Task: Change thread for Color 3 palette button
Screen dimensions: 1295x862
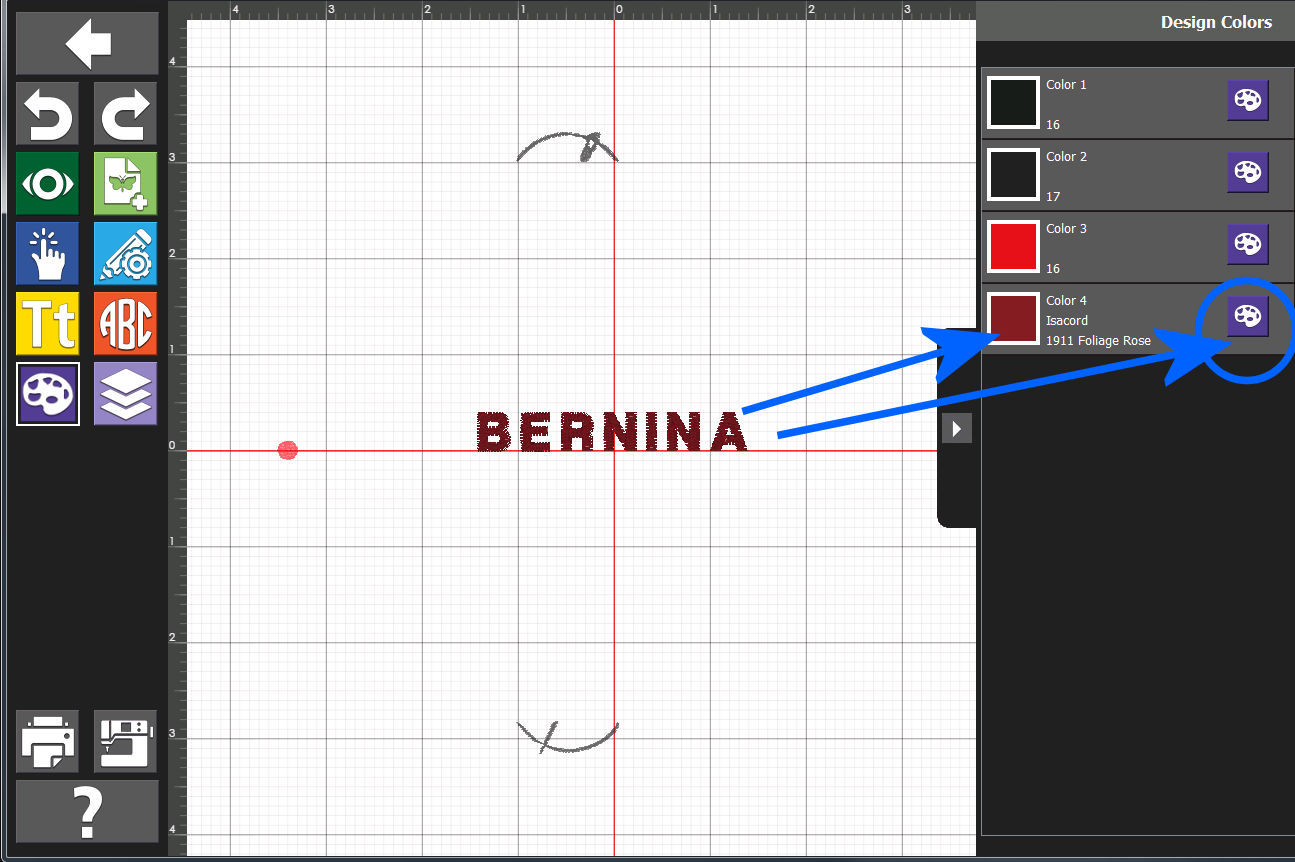Action: point(1247,245)
